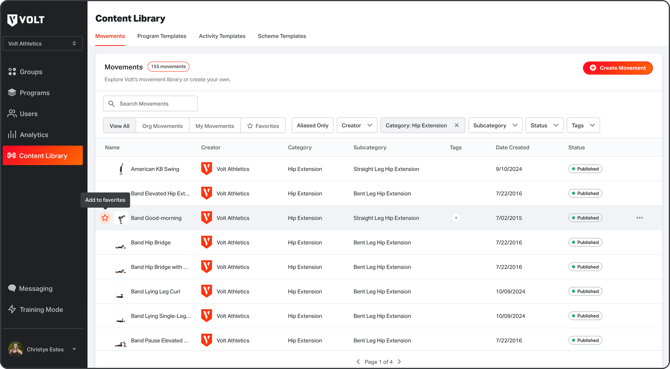Click American KB Swing thumbnail
The image size is (670, 369).
pos(121,169)
